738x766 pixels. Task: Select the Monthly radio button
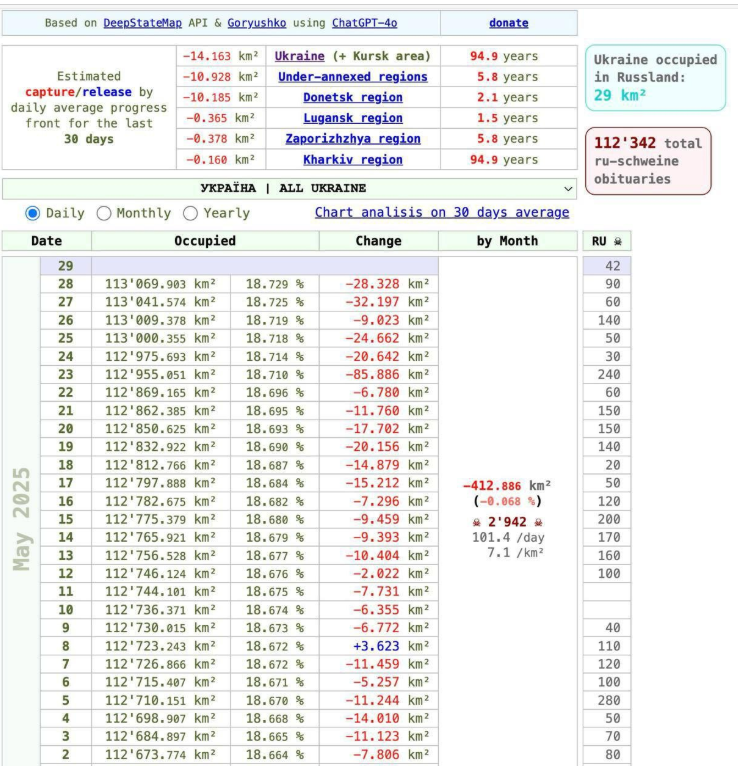[104, 213]
